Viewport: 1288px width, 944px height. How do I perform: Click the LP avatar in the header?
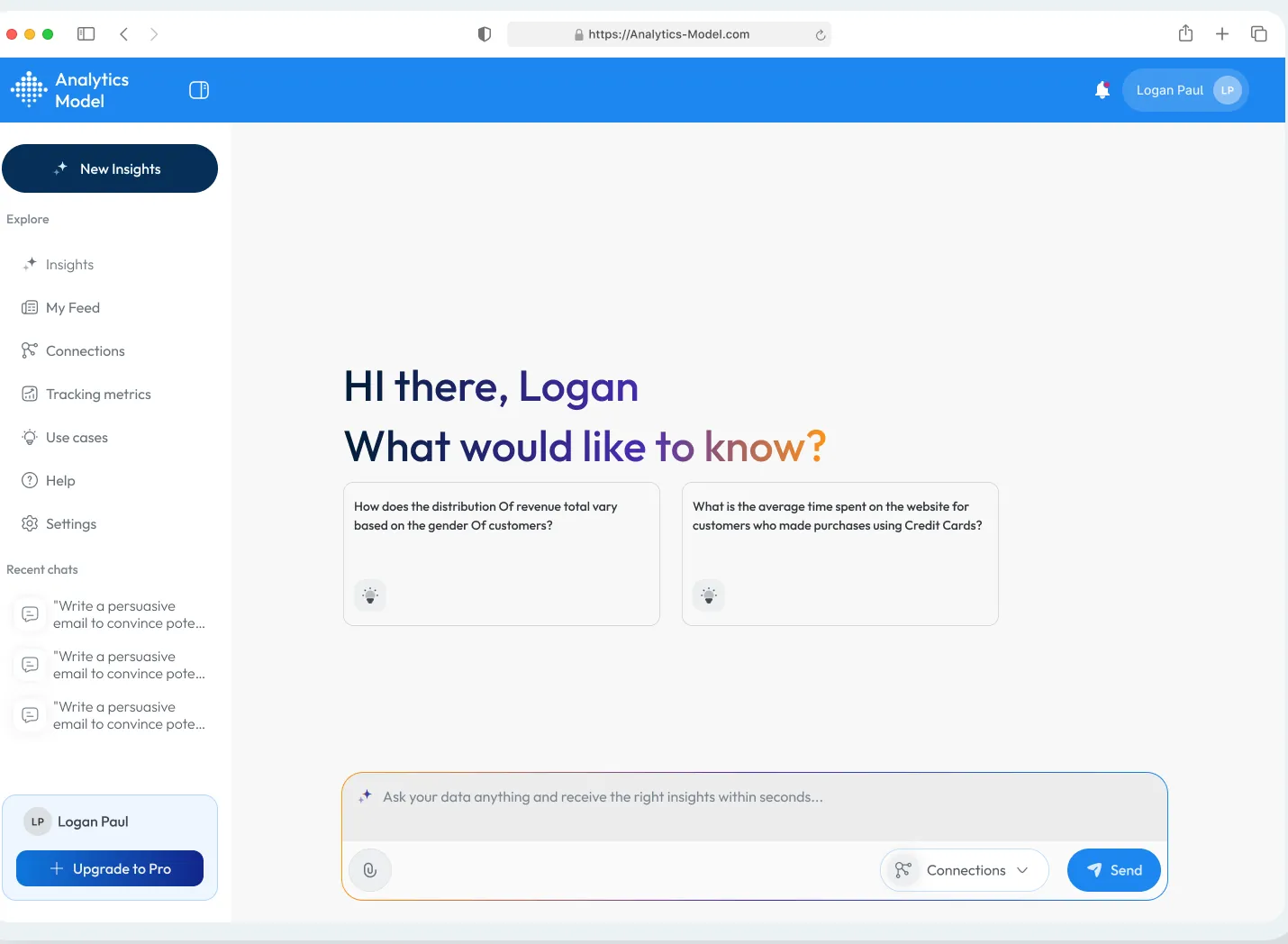tap(1228, 90)
